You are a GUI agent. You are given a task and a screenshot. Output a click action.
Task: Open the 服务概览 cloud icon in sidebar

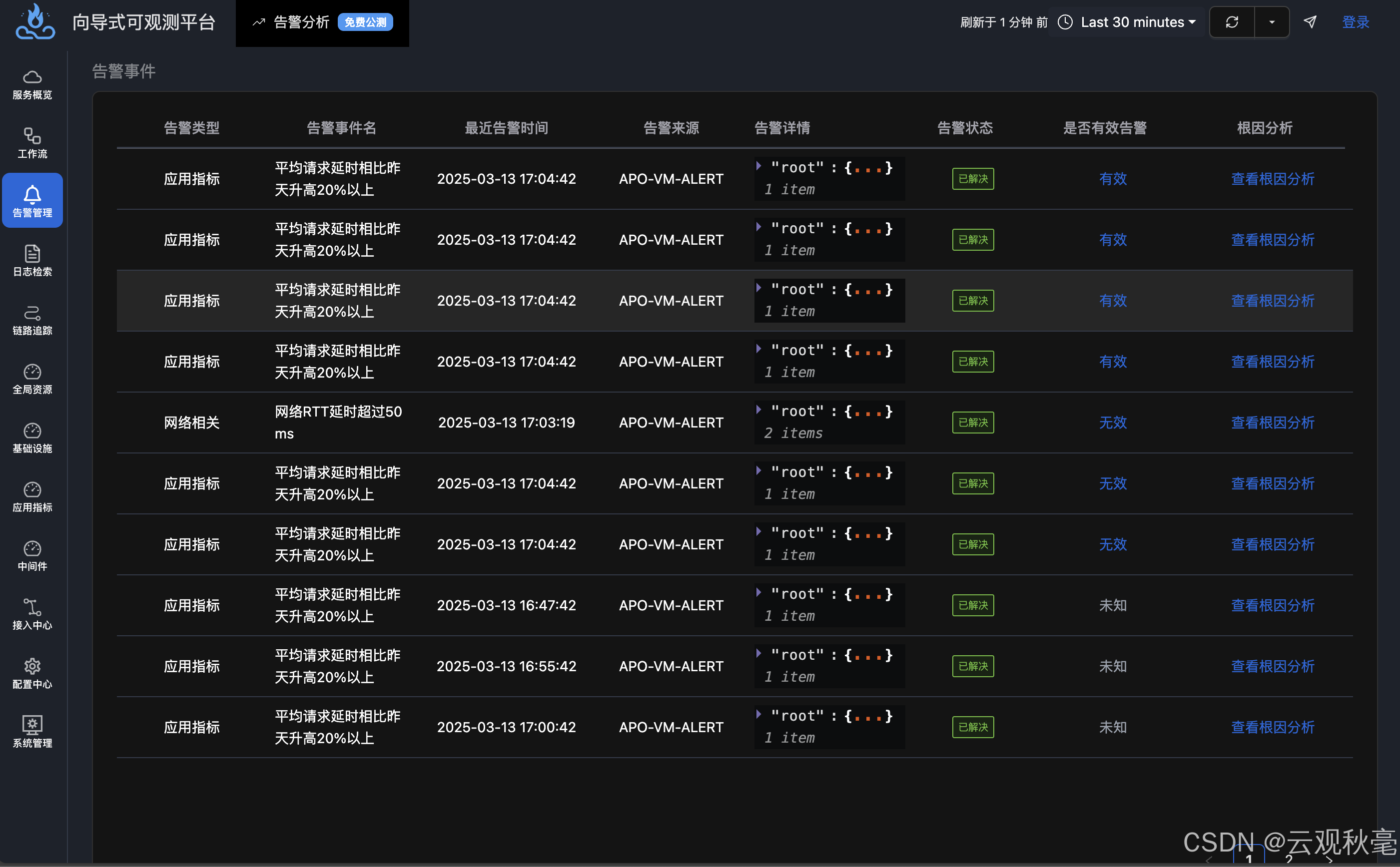click(x=32, y=77)
